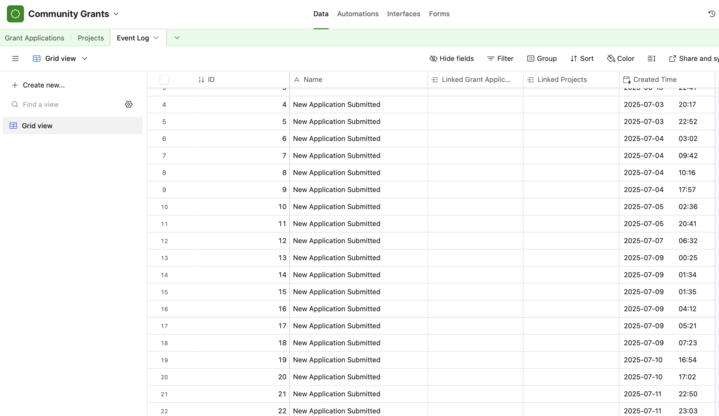Click time 16:54 in row 19
This screenshot has width=719, height=416.
coord(687,360)
